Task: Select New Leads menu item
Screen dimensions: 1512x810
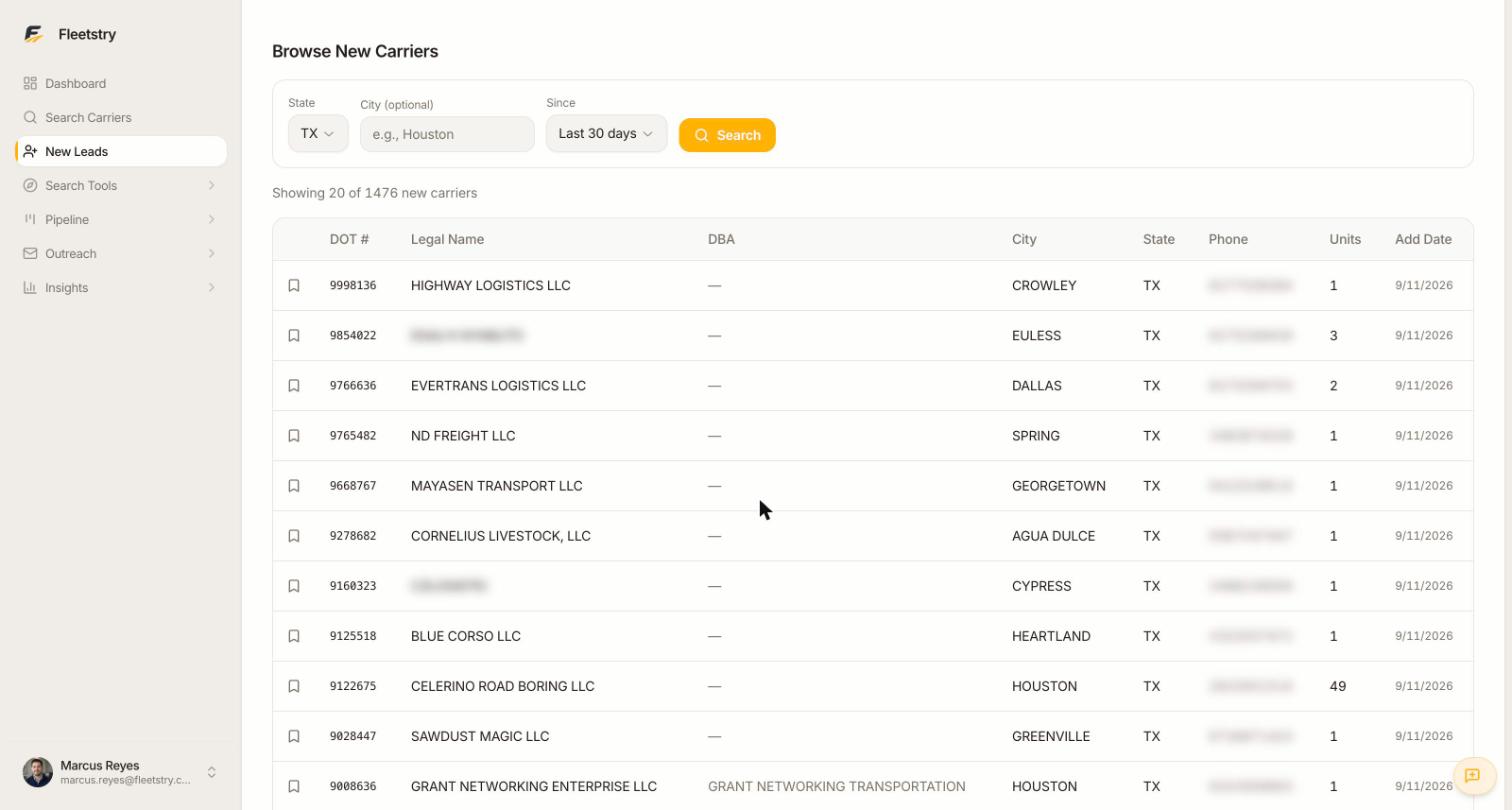Action: click(x=121, y=152)
